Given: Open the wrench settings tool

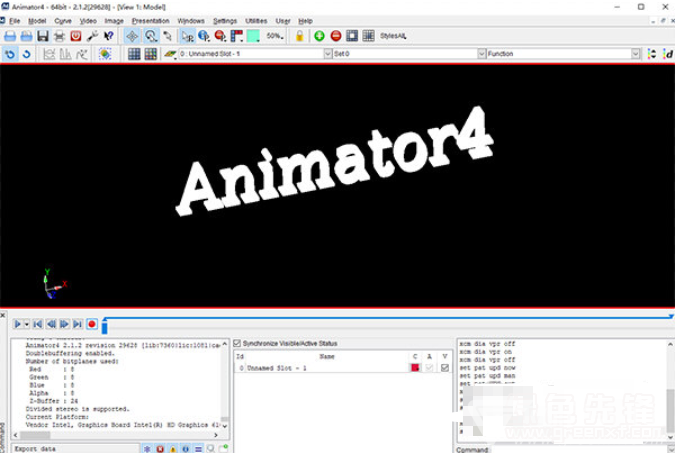Looking at the screenshot, I should (x=92, y=36).
